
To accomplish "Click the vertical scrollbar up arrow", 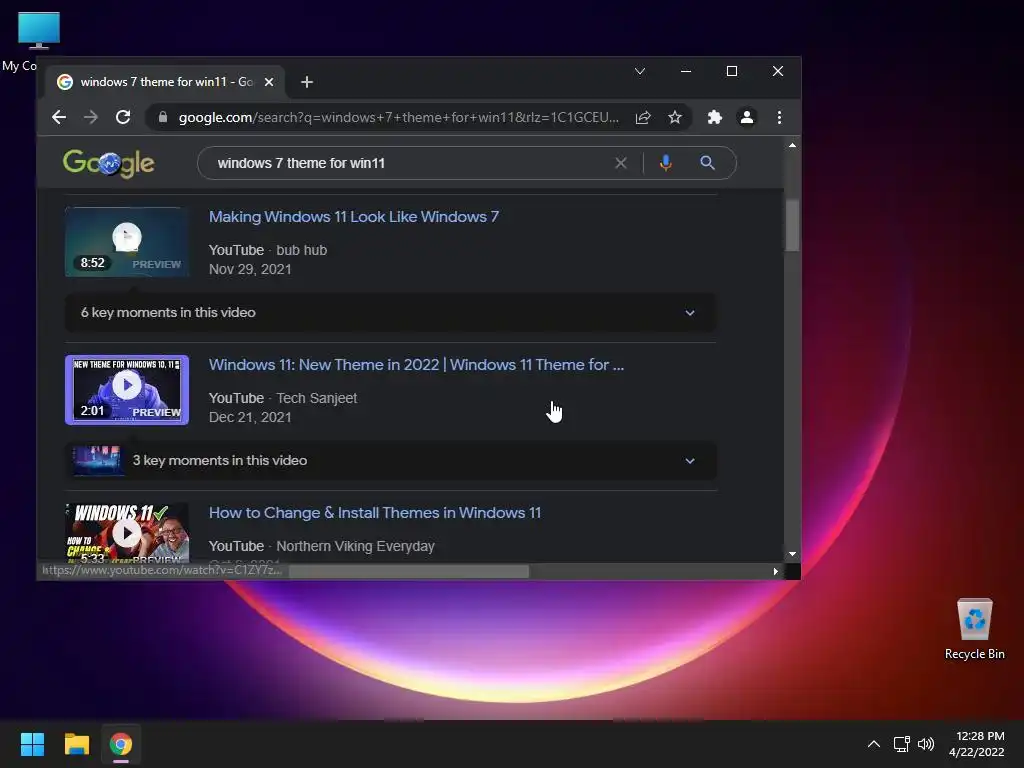I will (792, 145).
